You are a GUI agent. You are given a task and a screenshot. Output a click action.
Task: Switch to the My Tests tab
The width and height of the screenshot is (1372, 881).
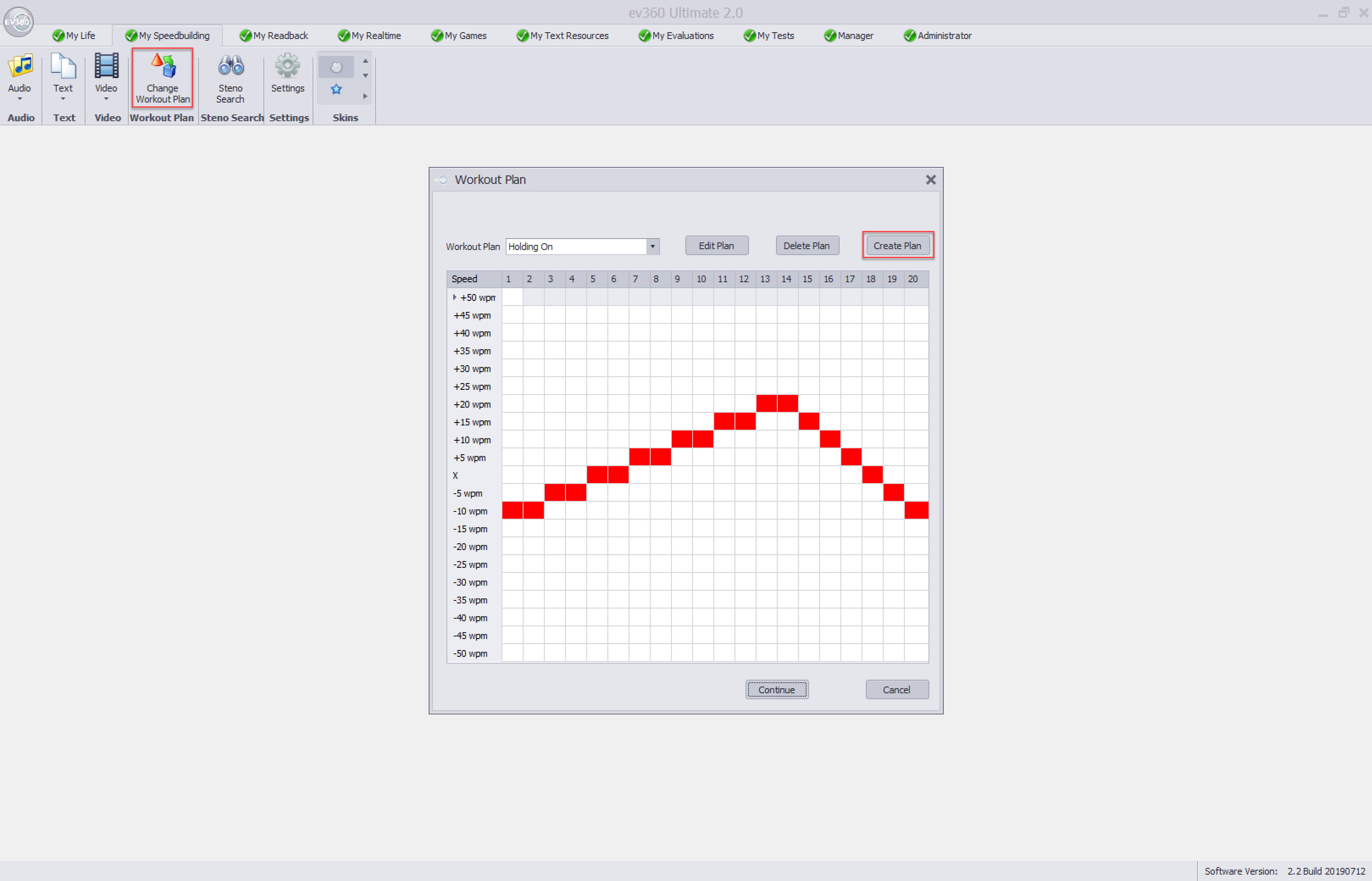(x=769, y=36)
